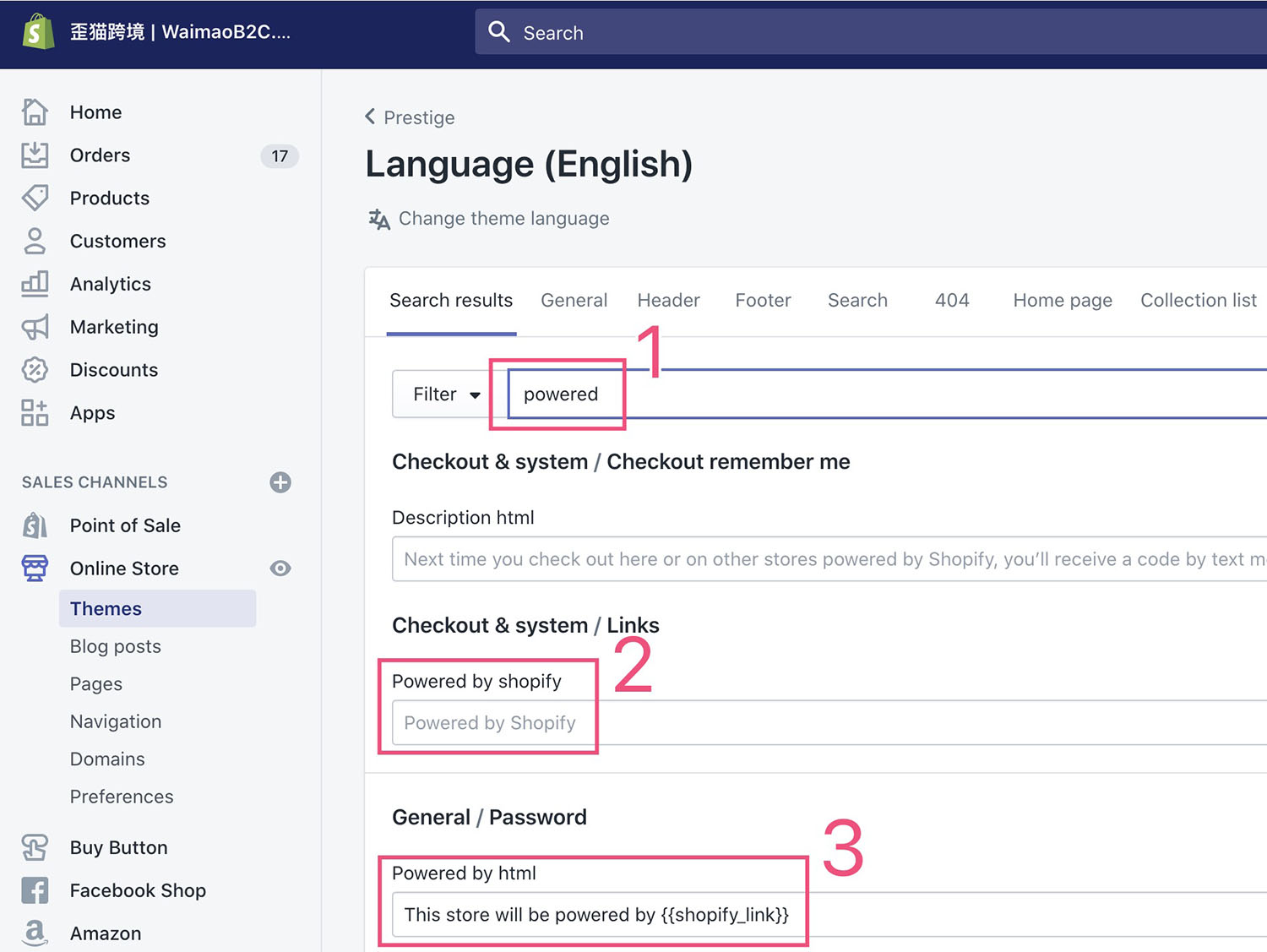Viewport: 1267px width, 952px height.
Task: Click the filter text field containing powered
Action: pos(887,394)
